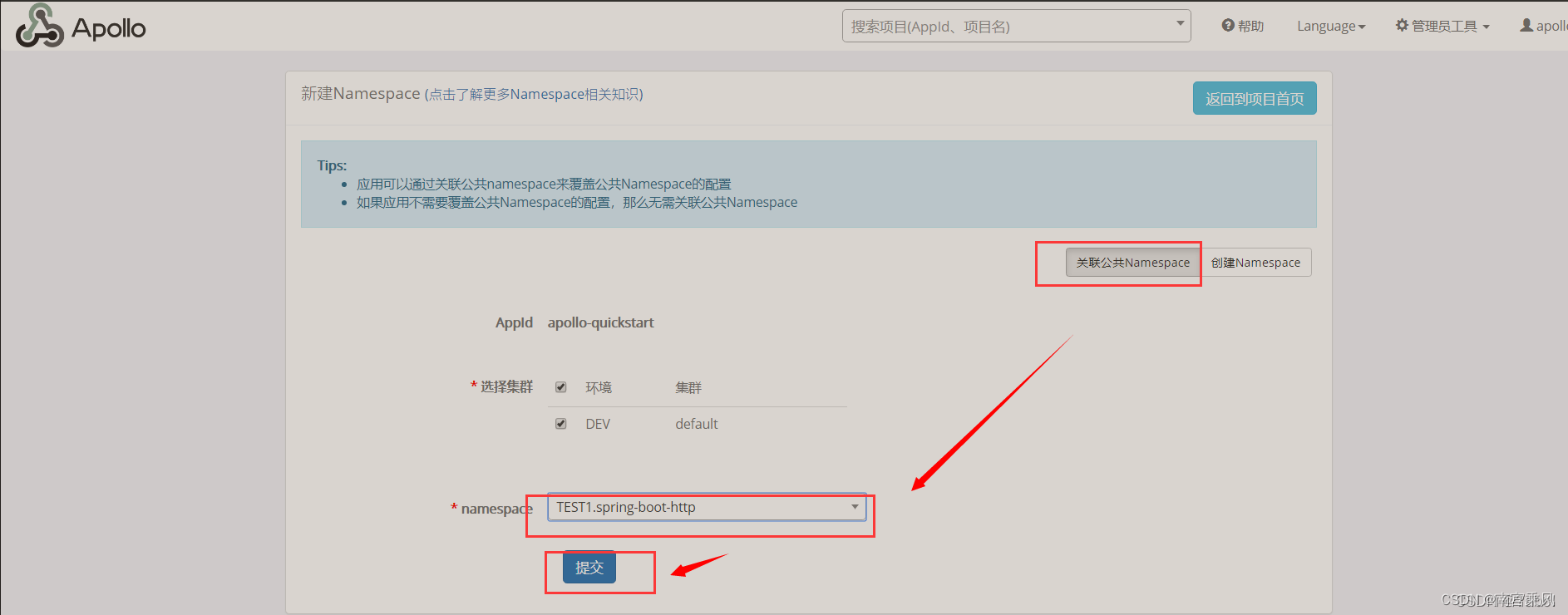Open the 帮助 help link
The width and height of the screenshot is (1568, 615).
tap(1243, 26)
